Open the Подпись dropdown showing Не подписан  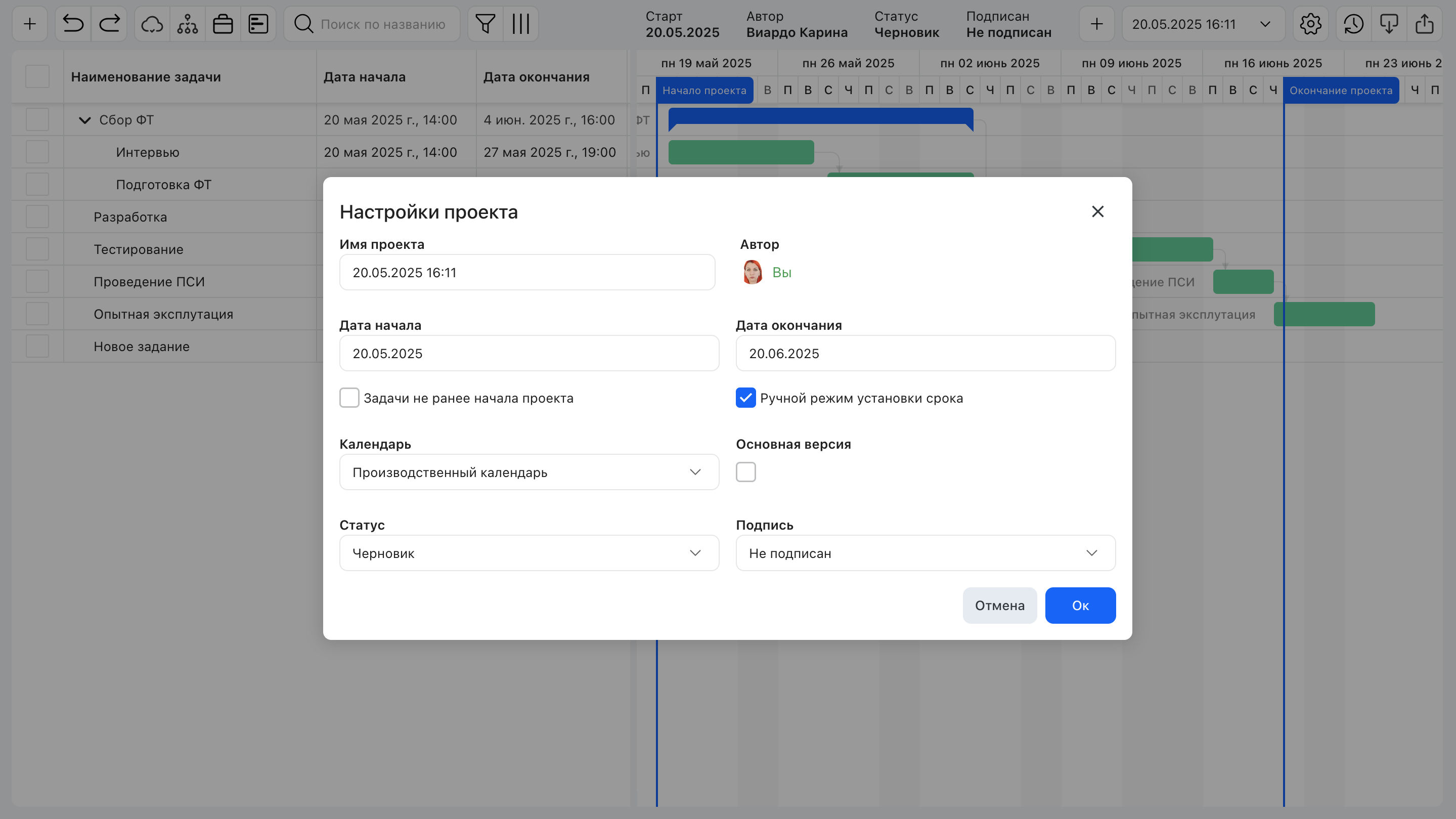click(x=925, y=553)
